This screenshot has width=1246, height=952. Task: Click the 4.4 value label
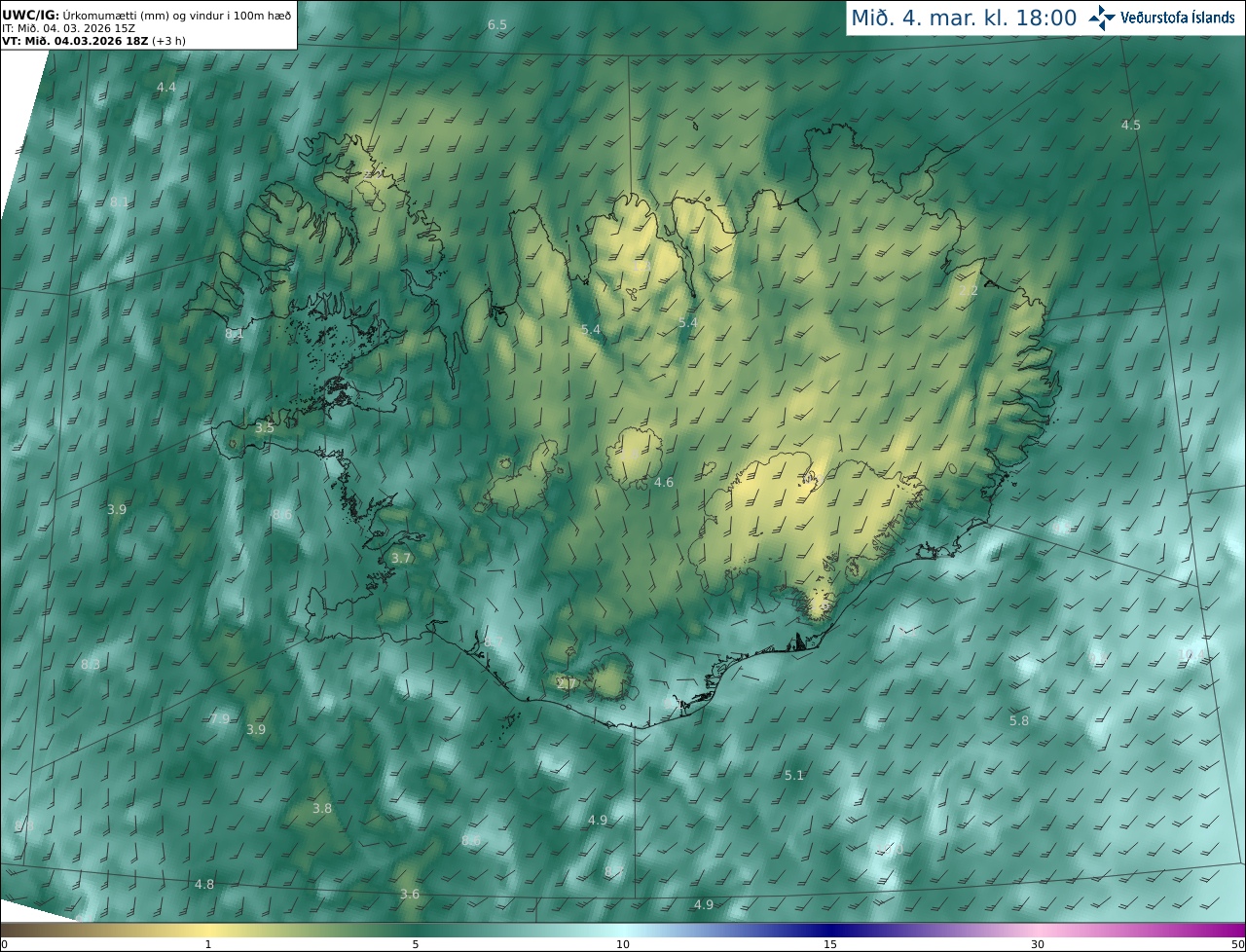166,87
